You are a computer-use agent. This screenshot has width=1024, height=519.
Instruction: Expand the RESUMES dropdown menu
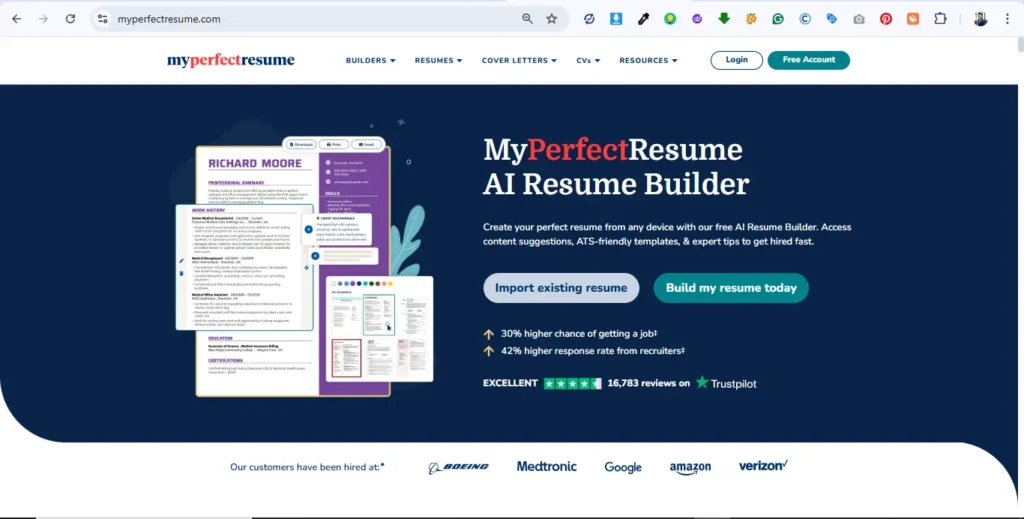click(x=438, y=60)
